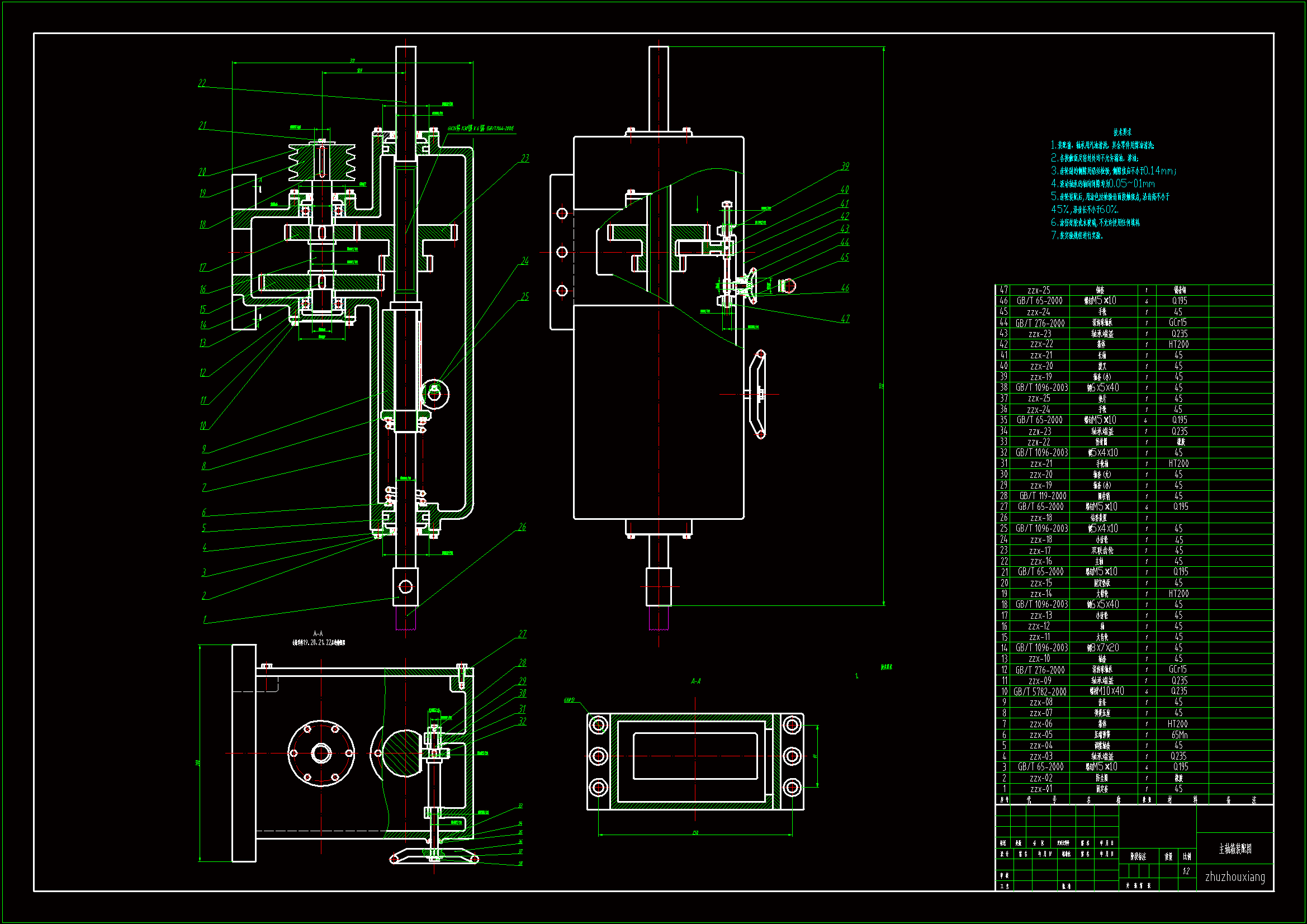Select the bolted flange circle in bottom-left view
Screen dimensions: 1307x924
click(321, 753)
